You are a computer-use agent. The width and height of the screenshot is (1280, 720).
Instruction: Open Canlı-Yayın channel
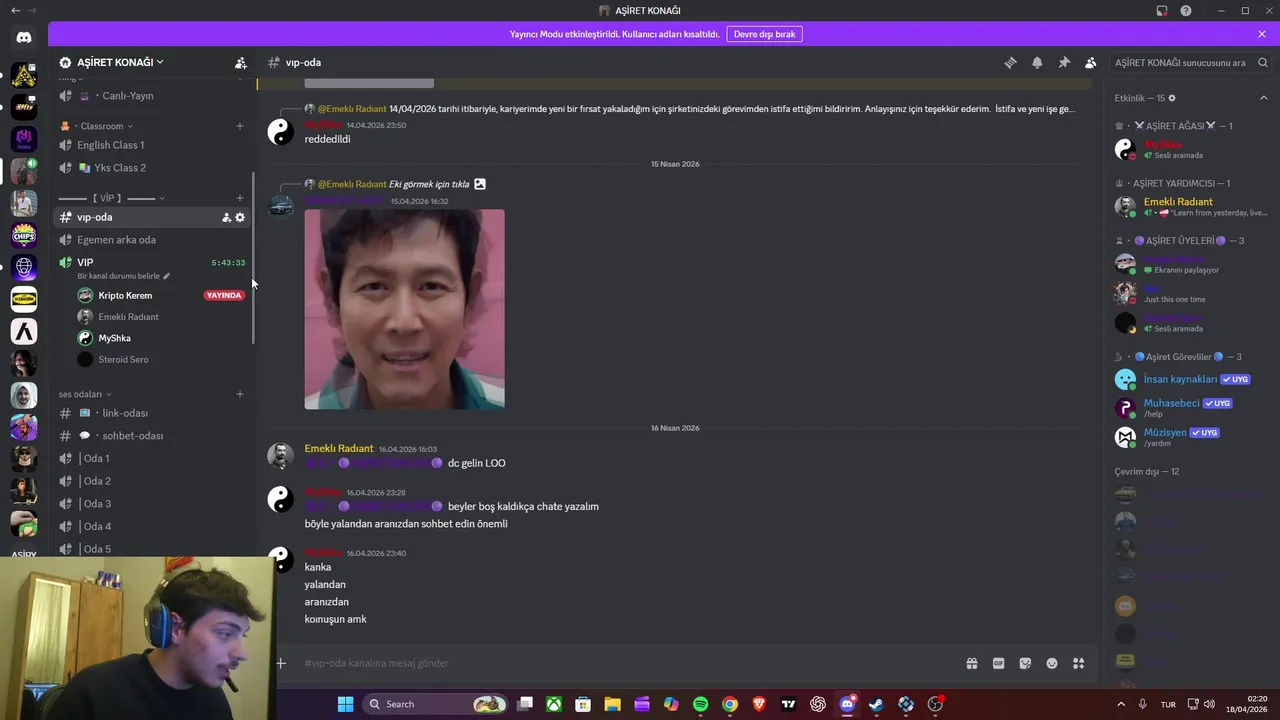(152, 96)
